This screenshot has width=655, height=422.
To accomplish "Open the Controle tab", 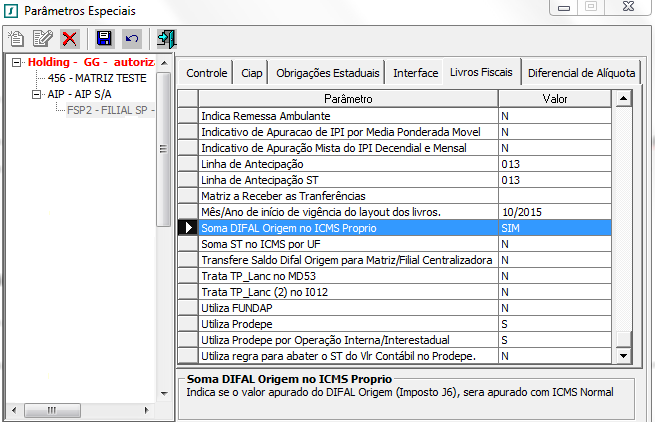I will [207, 73].
